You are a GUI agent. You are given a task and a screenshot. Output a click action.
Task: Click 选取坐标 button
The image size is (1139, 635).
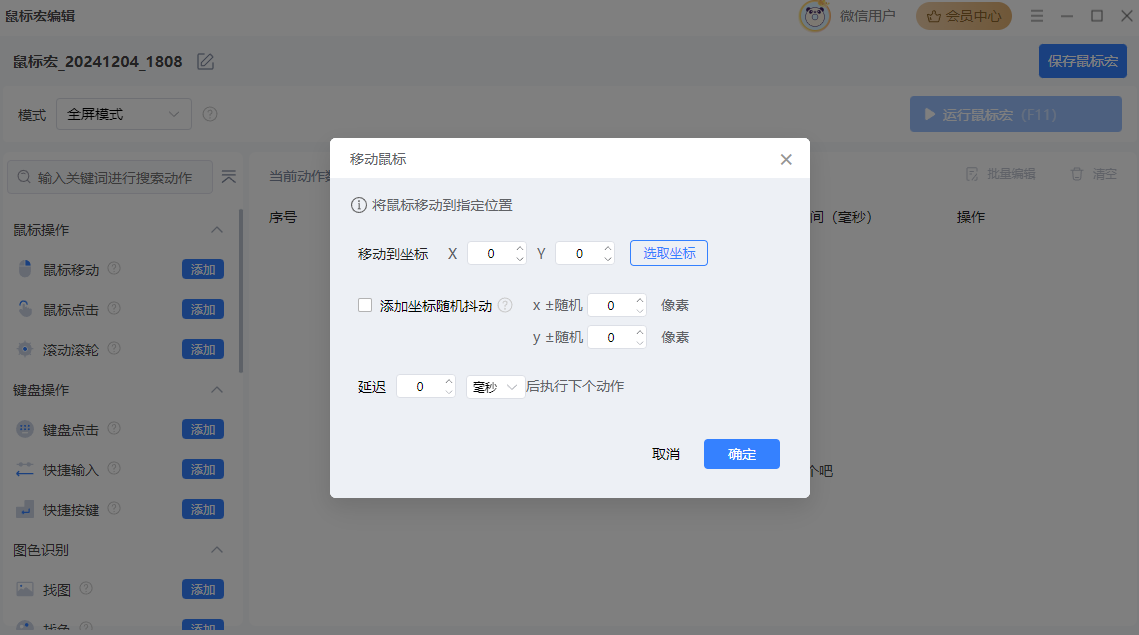[x=668, y=253]
